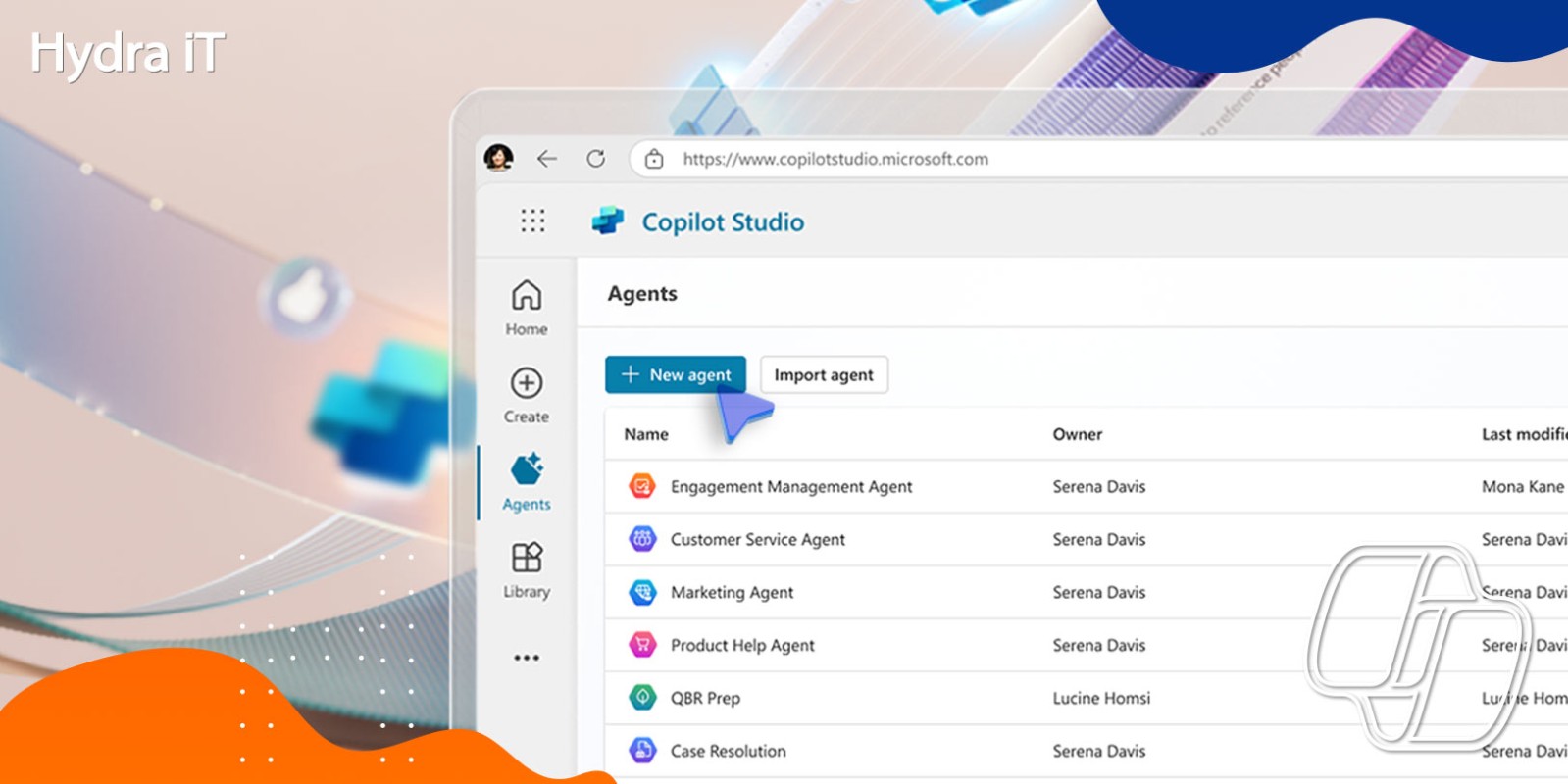Click the Customer Service Agent icon
This screenshot has width=1568, height=784.
642,538
